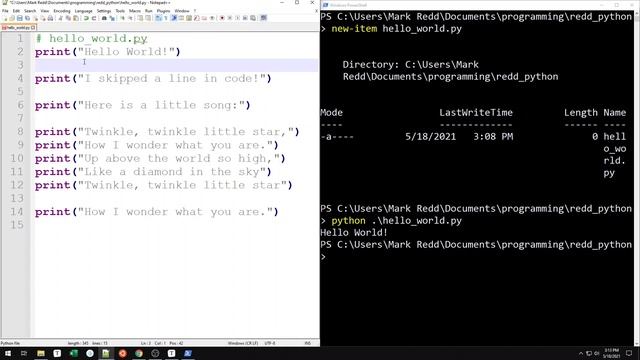Image resolution: width=640 pixels, height=360 pixels.
Task: Save the file using the toolbar Save icon
Action: click(x=20, y=18)
